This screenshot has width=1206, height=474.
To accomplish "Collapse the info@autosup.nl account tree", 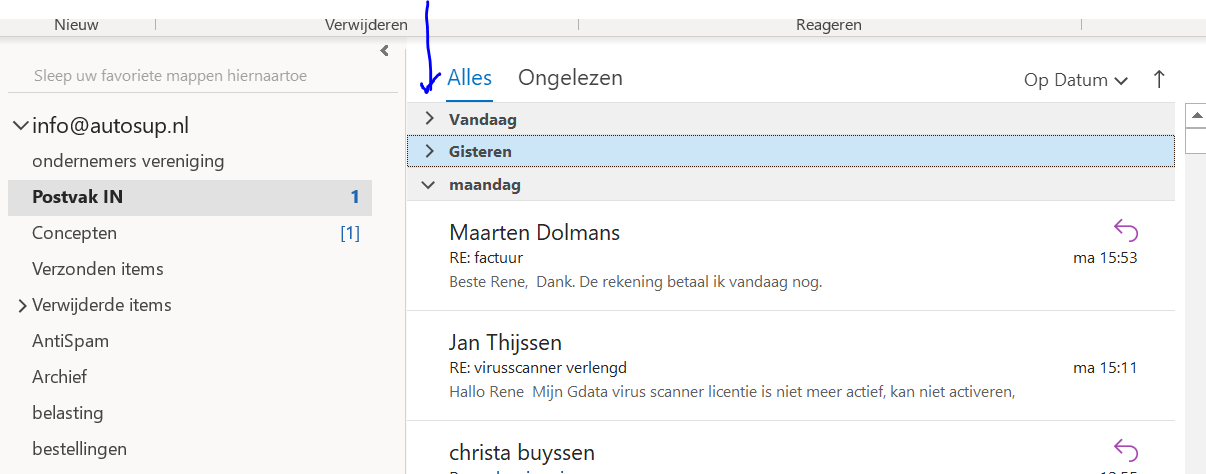I will (x=20, y=127).
